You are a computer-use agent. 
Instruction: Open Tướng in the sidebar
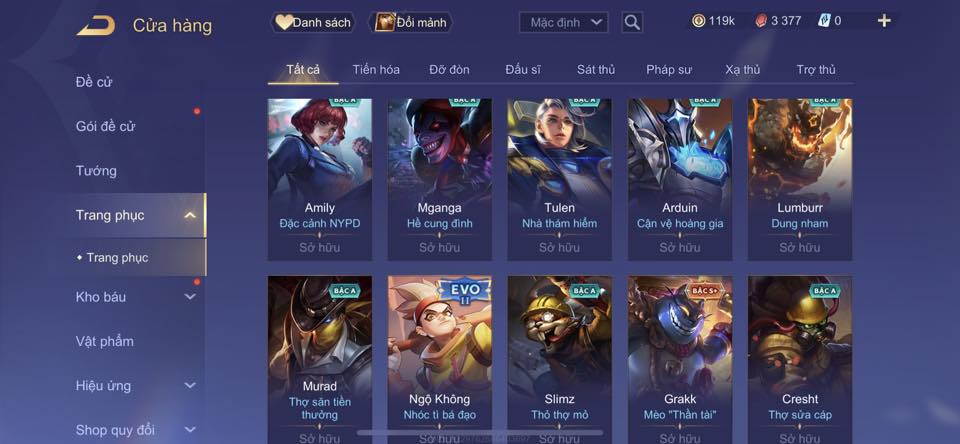point(96,170)
